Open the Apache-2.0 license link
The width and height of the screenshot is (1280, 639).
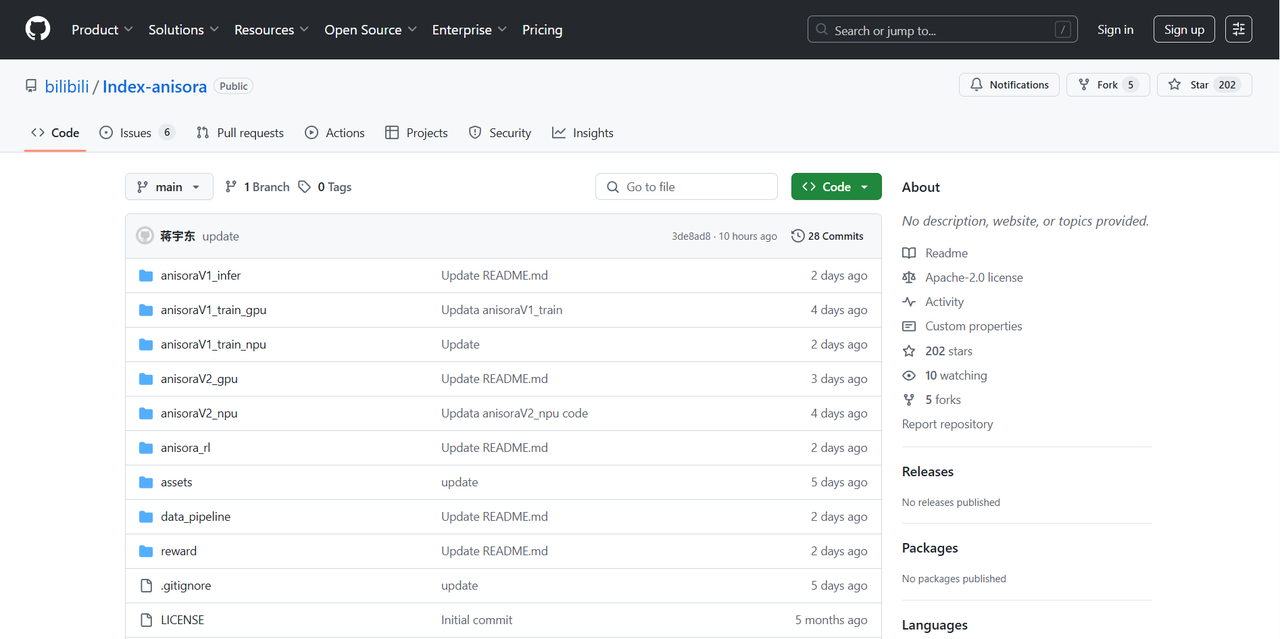[962, 278]
